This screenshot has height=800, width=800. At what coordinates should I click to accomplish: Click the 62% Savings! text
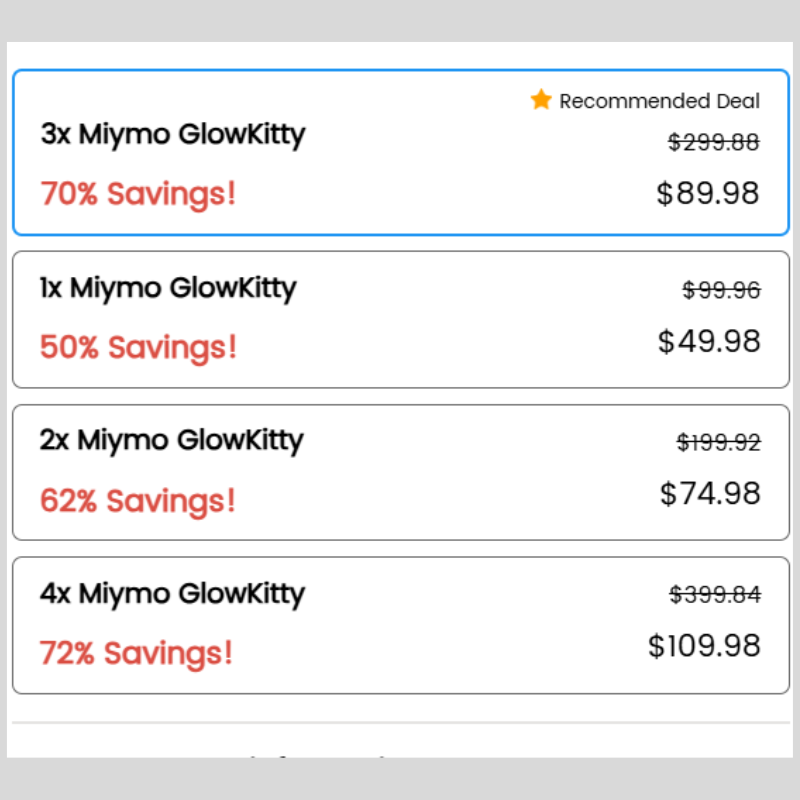138,500
